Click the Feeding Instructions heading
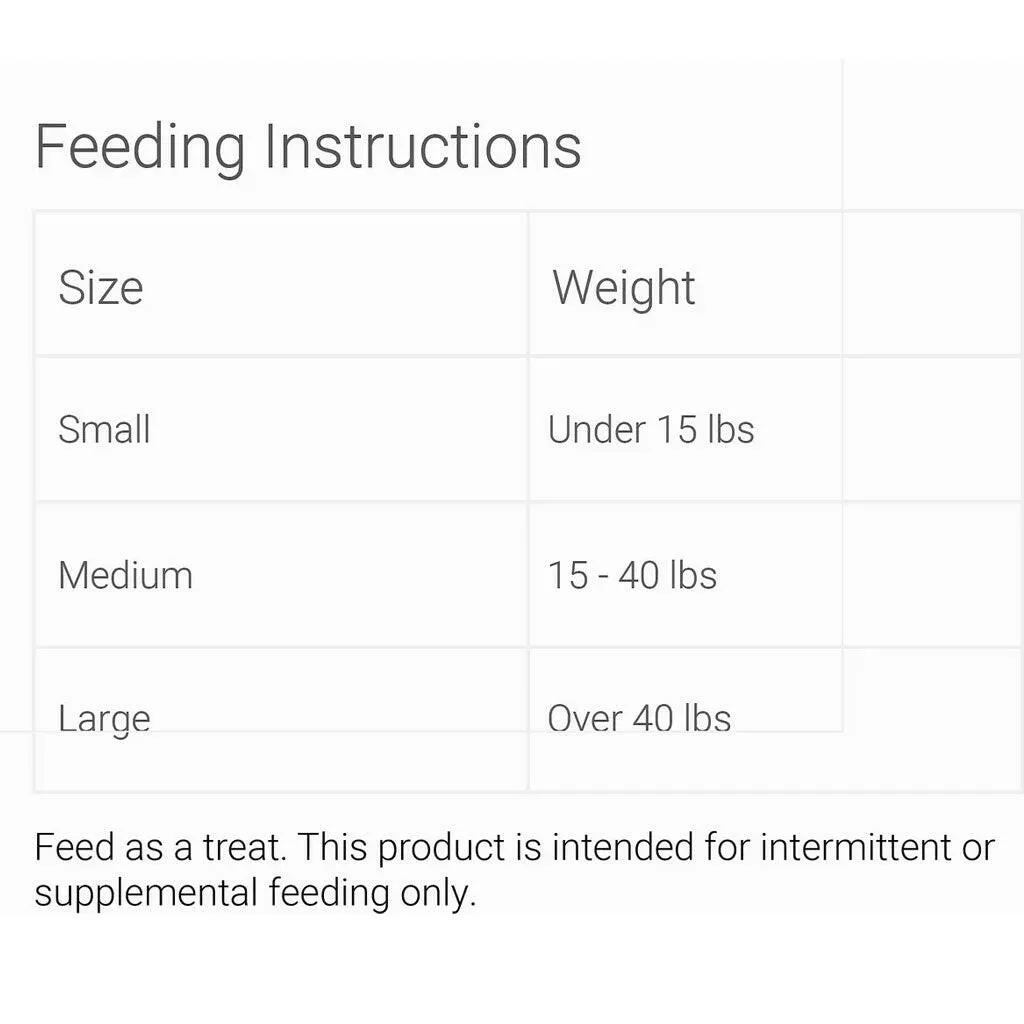This screenshot has width=1024, height=1024. [x=308, y=147]
